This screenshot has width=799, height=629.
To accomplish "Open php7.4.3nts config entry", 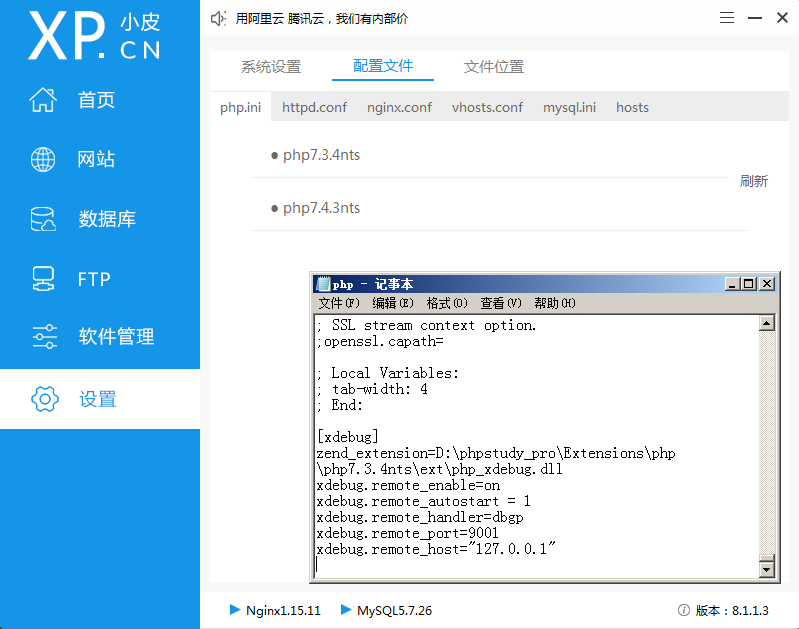I will coord(321,208).
